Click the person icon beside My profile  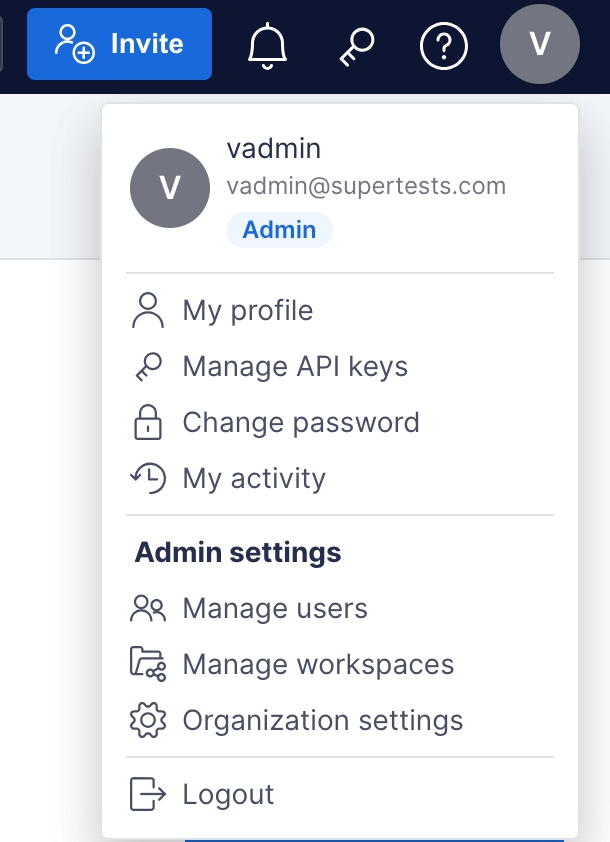pos(148,311)
